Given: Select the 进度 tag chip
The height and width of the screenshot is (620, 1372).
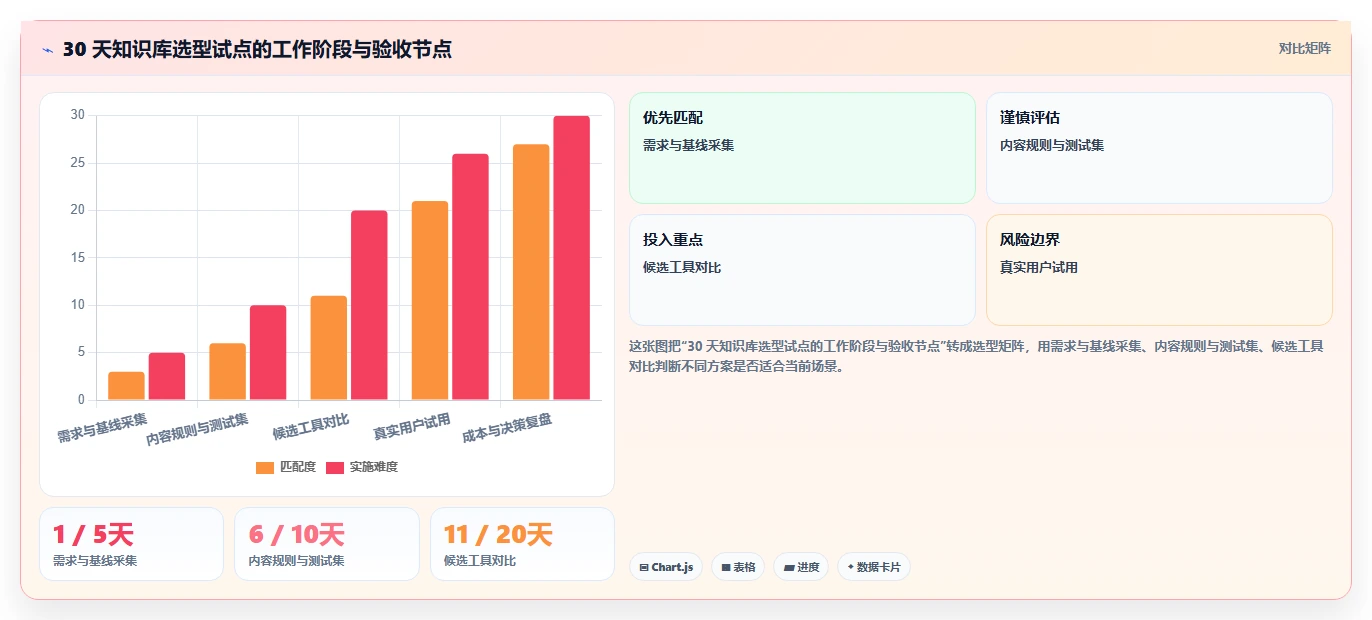Looking at the screenshot, I should pos(801,567).
